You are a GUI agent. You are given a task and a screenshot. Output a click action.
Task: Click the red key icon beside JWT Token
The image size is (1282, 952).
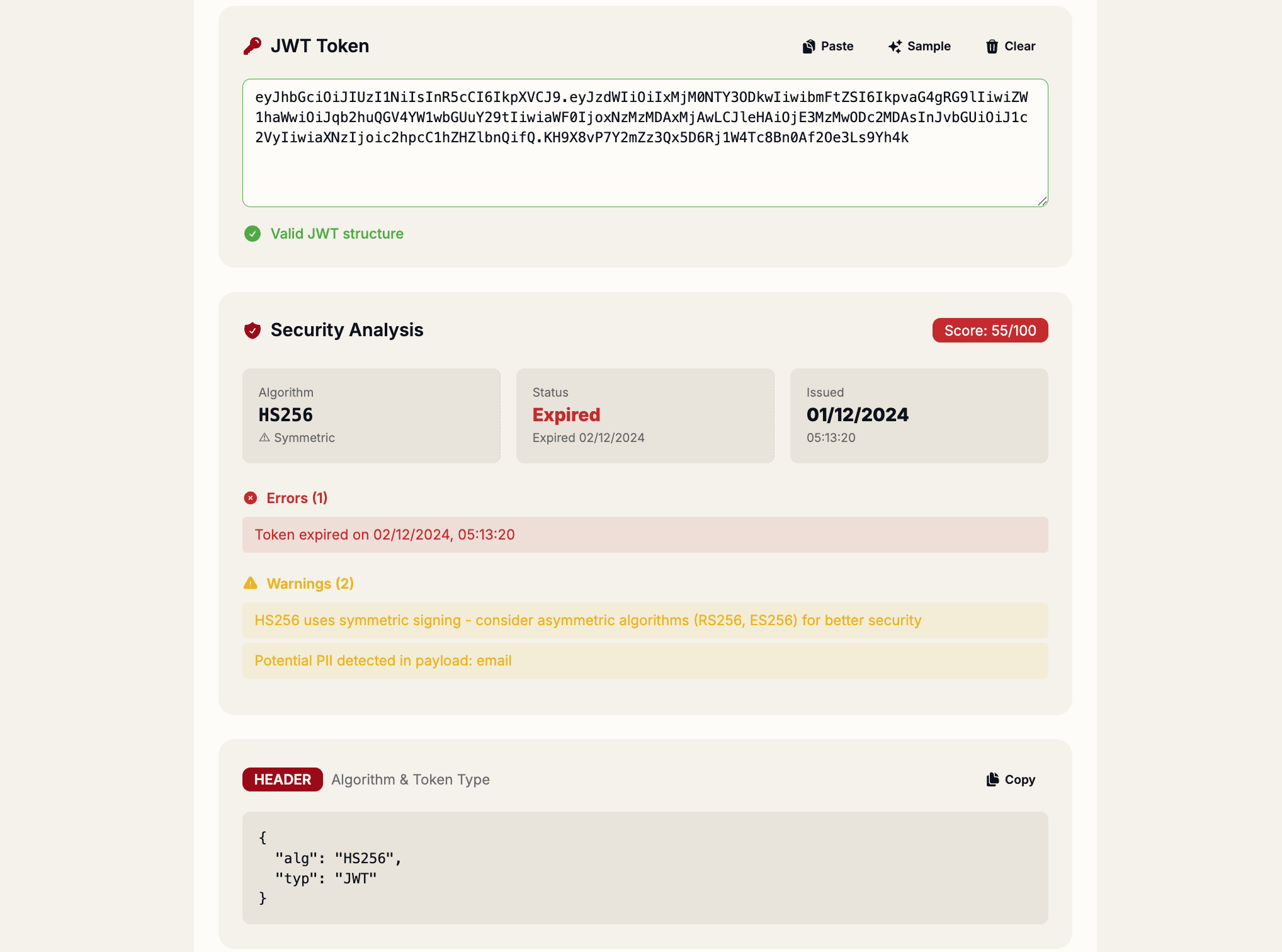point(251,45)
